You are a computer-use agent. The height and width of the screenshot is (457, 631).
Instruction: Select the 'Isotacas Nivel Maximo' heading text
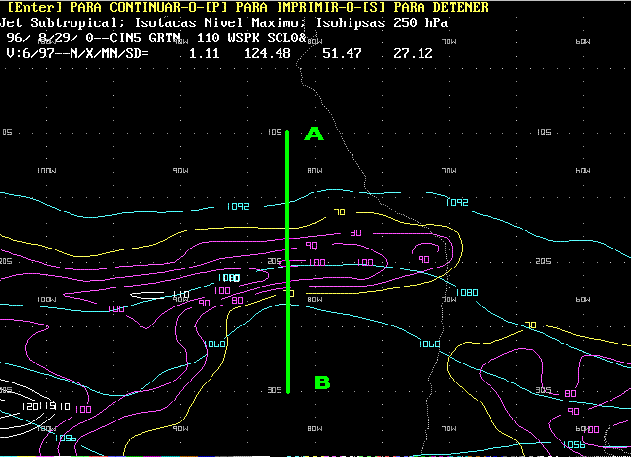[220, 23]
